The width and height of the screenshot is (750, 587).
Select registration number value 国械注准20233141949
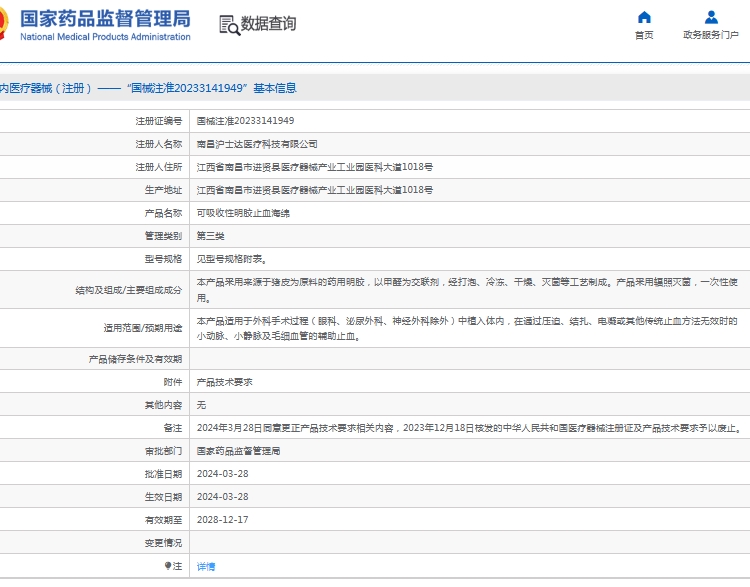(x=245, y=121)
